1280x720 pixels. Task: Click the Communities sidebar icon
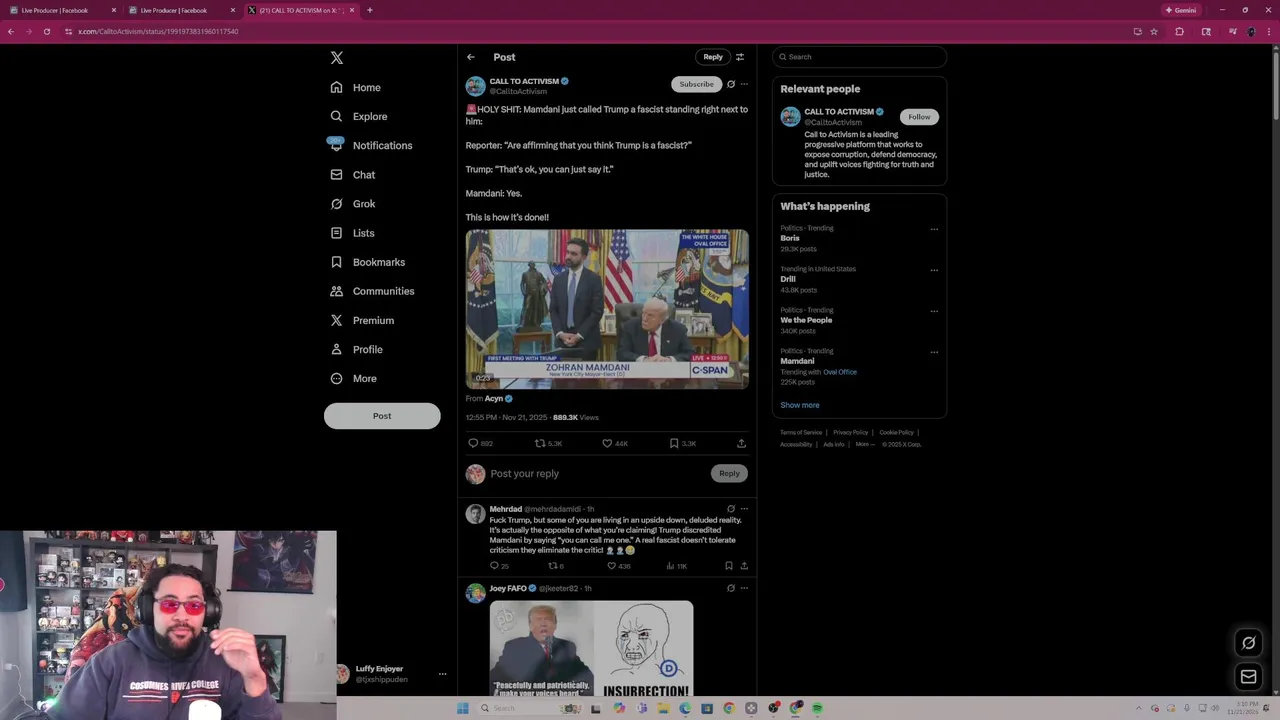tap(337, 291)
